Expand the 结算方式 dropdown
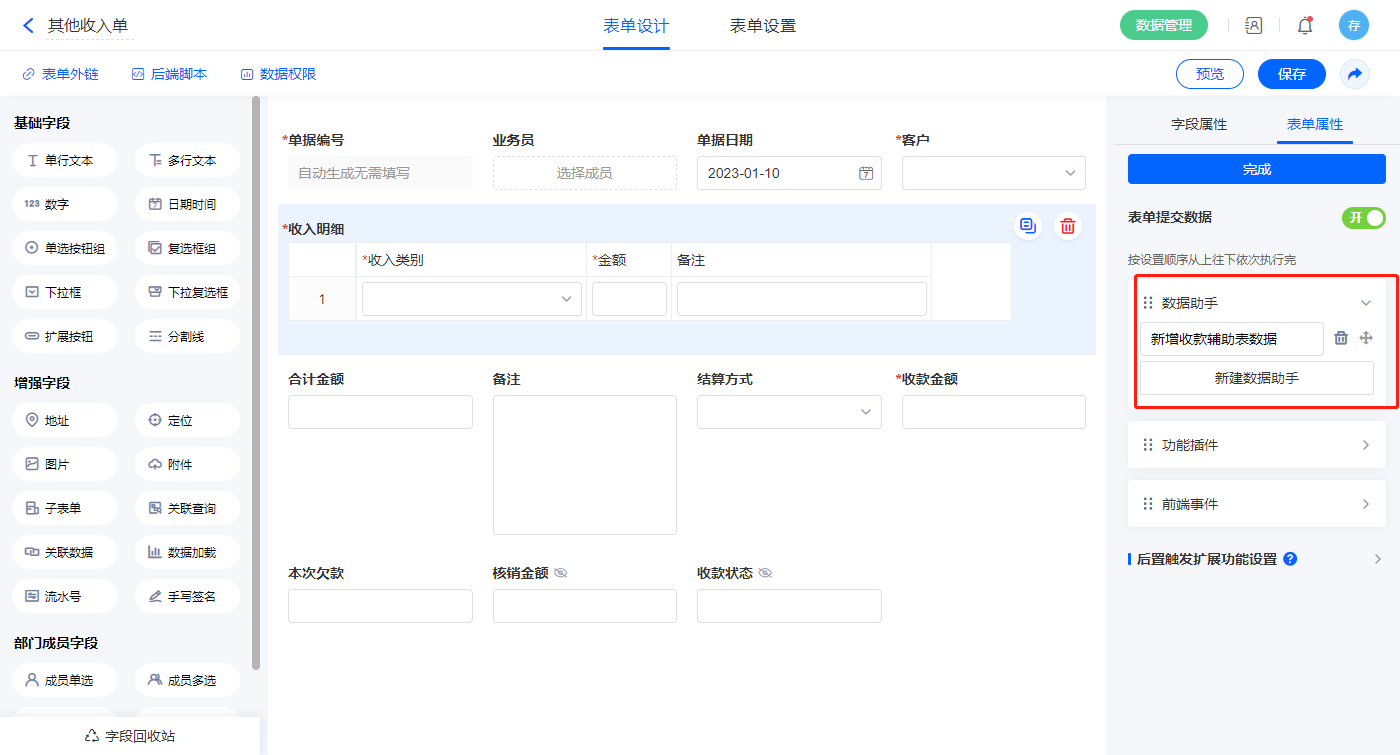This screenshot has height=755, width=1400. [789, 412]
